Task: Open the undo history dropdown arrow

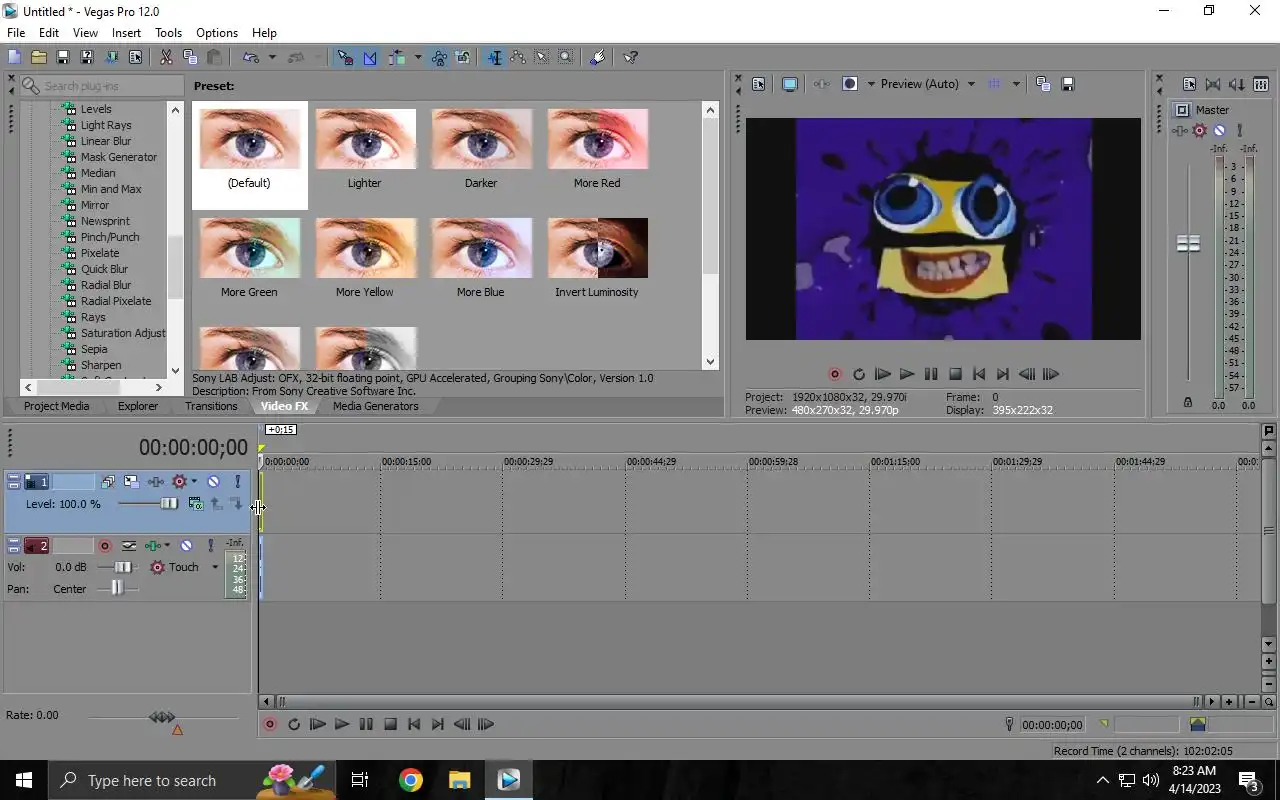Action: pyautogui.click(x=272, y=58)
